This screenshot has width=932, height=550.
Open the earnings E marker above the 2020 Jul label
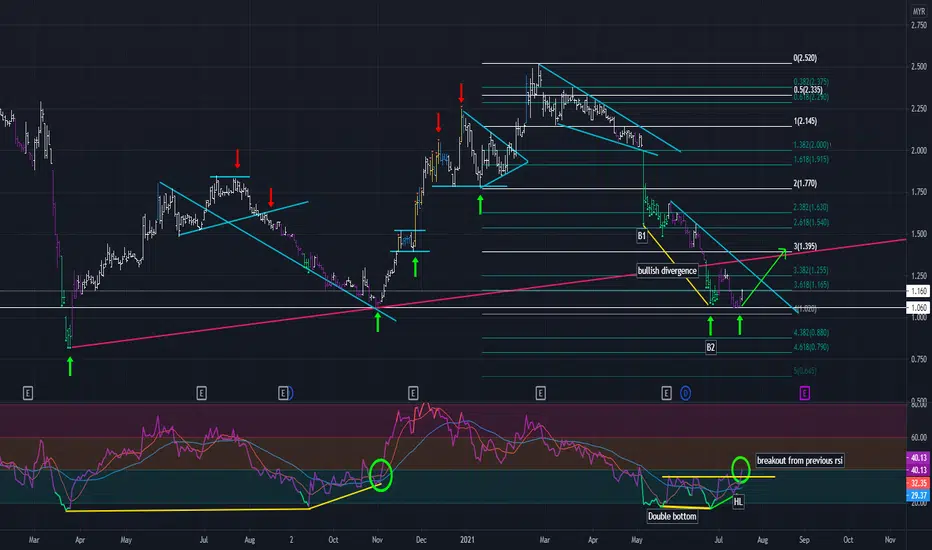(201, 393)
